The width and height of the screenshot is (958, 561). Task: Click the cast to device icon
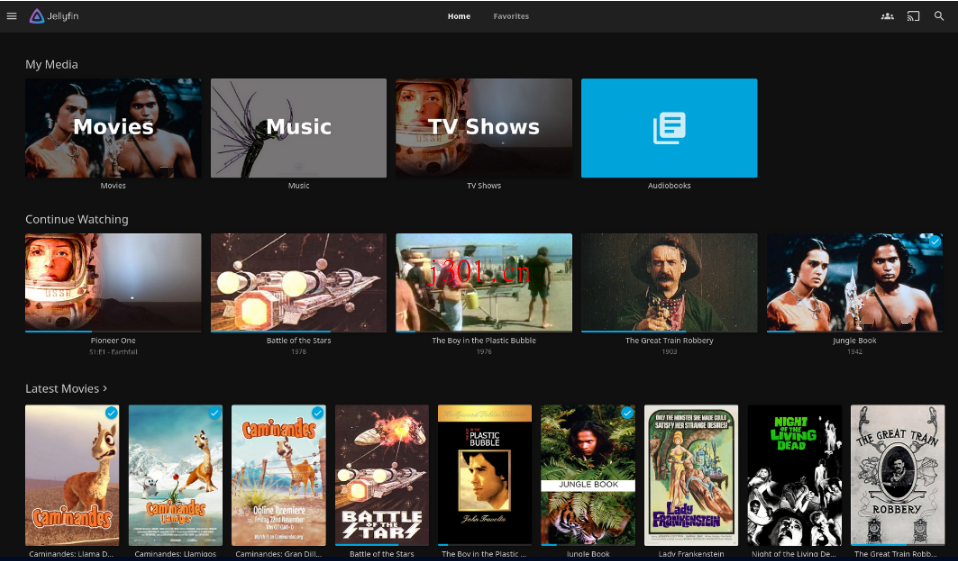click(x=913, y=16)
